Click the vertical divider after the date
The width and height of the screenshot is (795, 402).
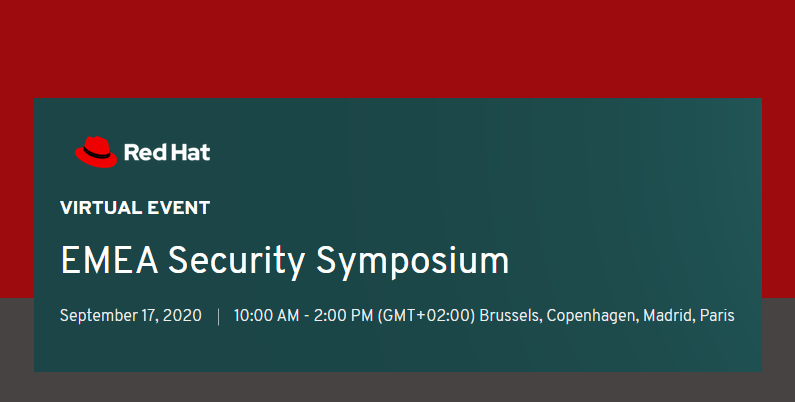[219, 316]
